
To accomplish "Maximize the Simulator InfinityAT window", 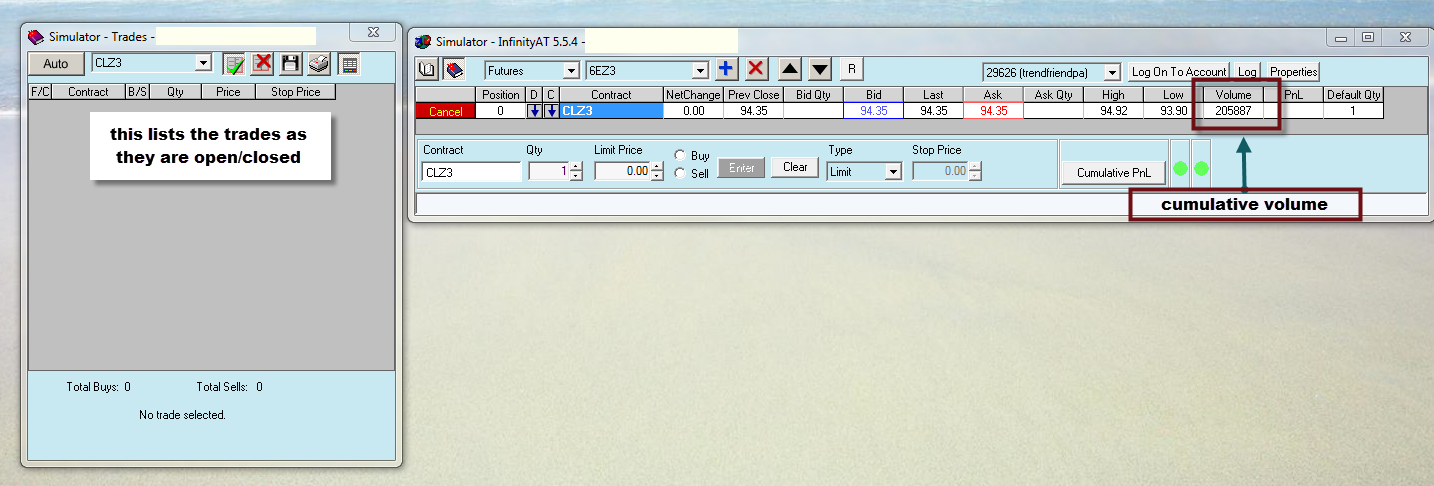I will (x=1368, y=37).
